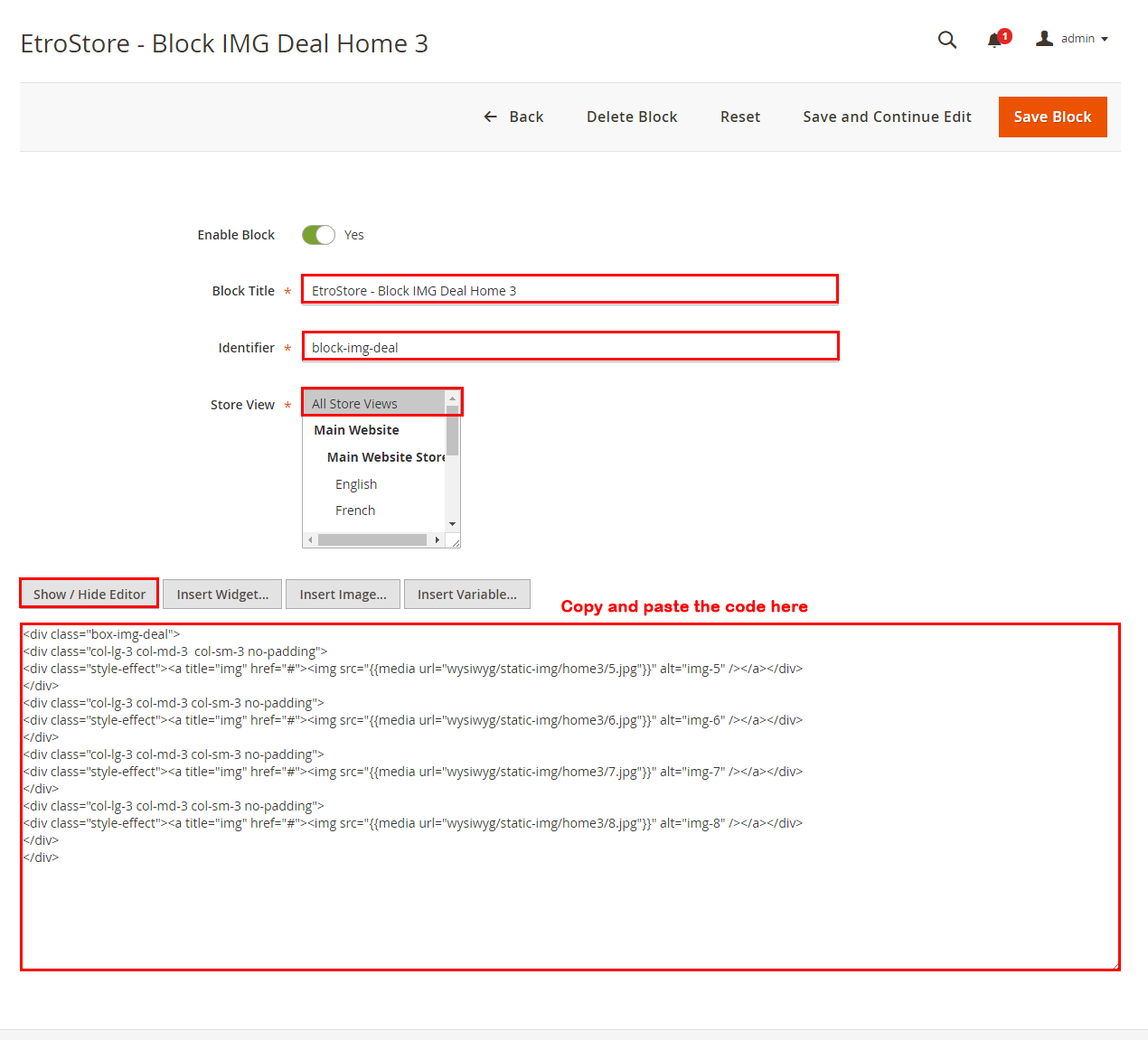Click the code line containing home3/8.jpg
Image resolution: width=1148 pixels, height=1040 pixels.
coord(412,823)
